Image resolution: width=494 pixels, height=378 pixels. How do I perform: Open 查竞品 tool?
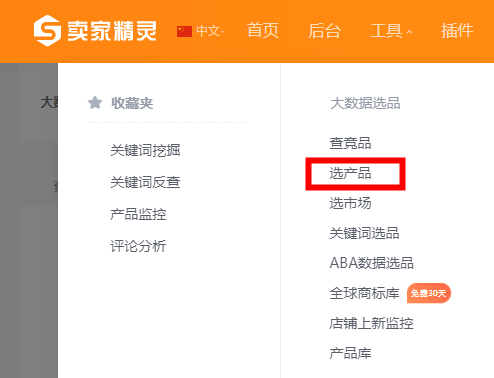tap(350, 143)
